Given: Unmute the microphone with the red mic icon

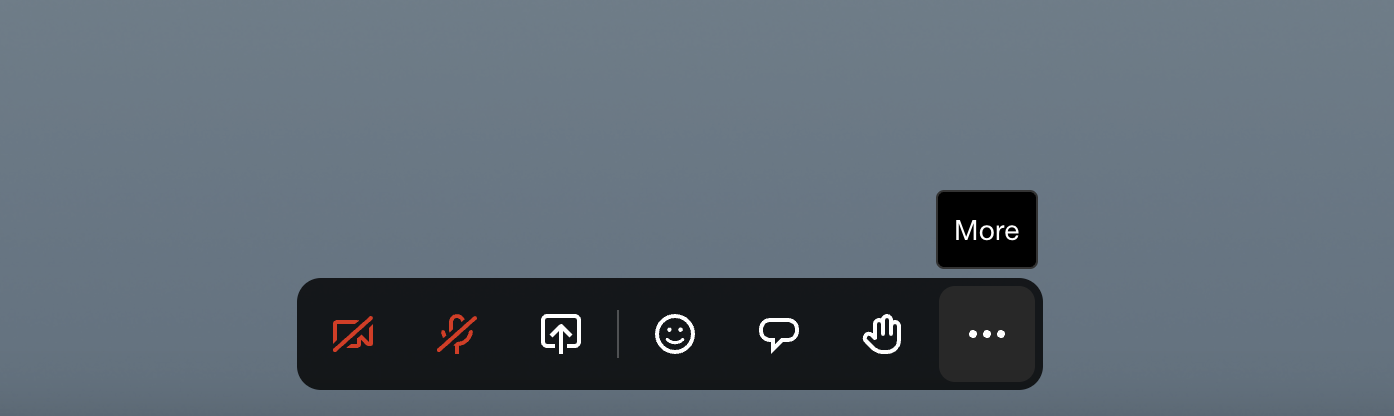Looking at the screenshot, I should pos(457,334).
